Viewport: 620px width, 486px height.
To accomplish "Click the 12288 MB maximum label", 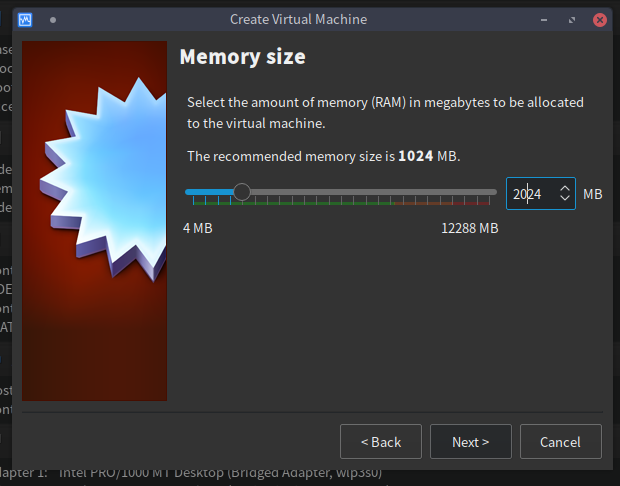I will 469,228.
